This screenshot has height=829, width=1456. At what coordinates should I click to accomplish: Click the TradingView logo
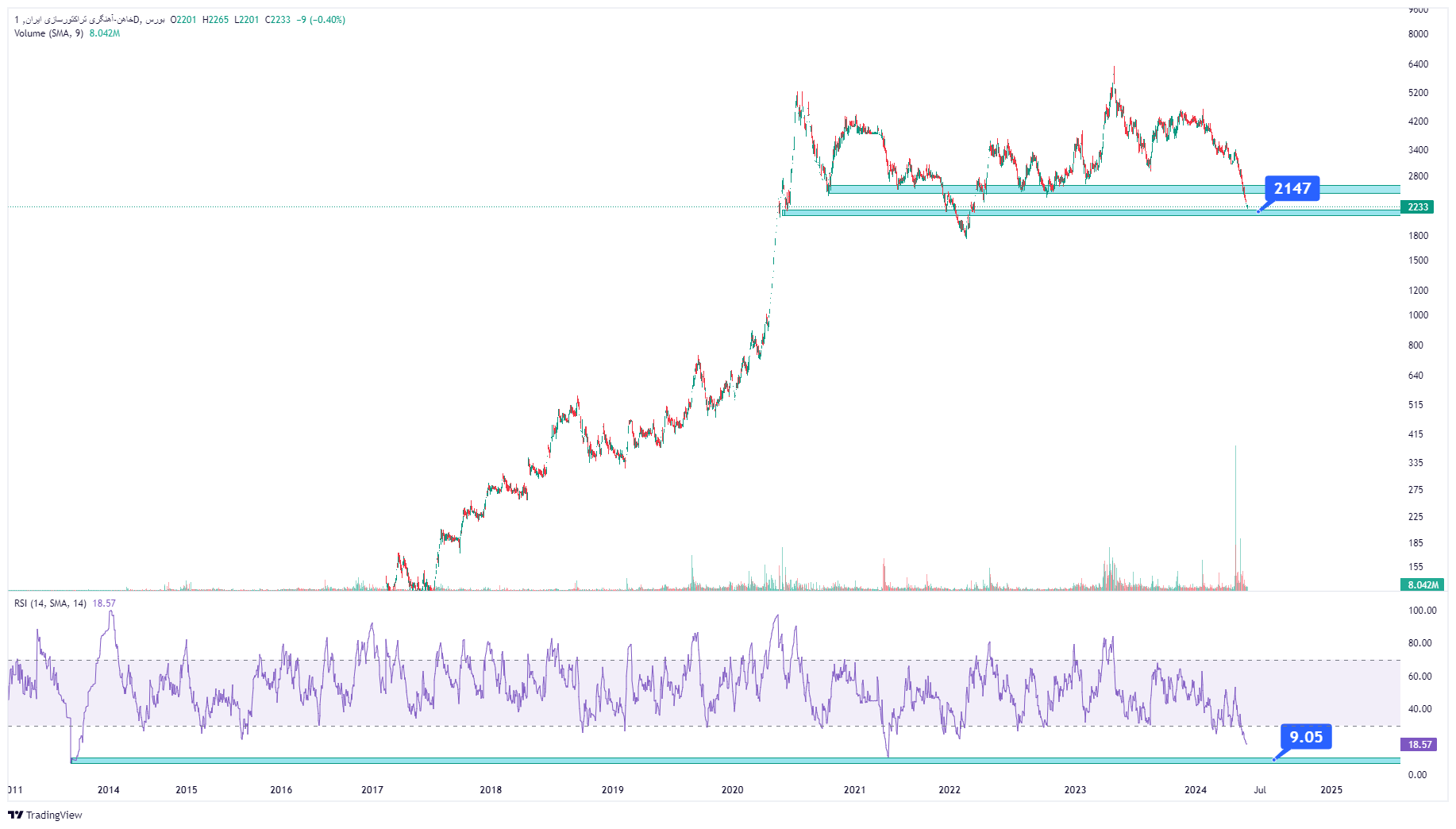45,815
